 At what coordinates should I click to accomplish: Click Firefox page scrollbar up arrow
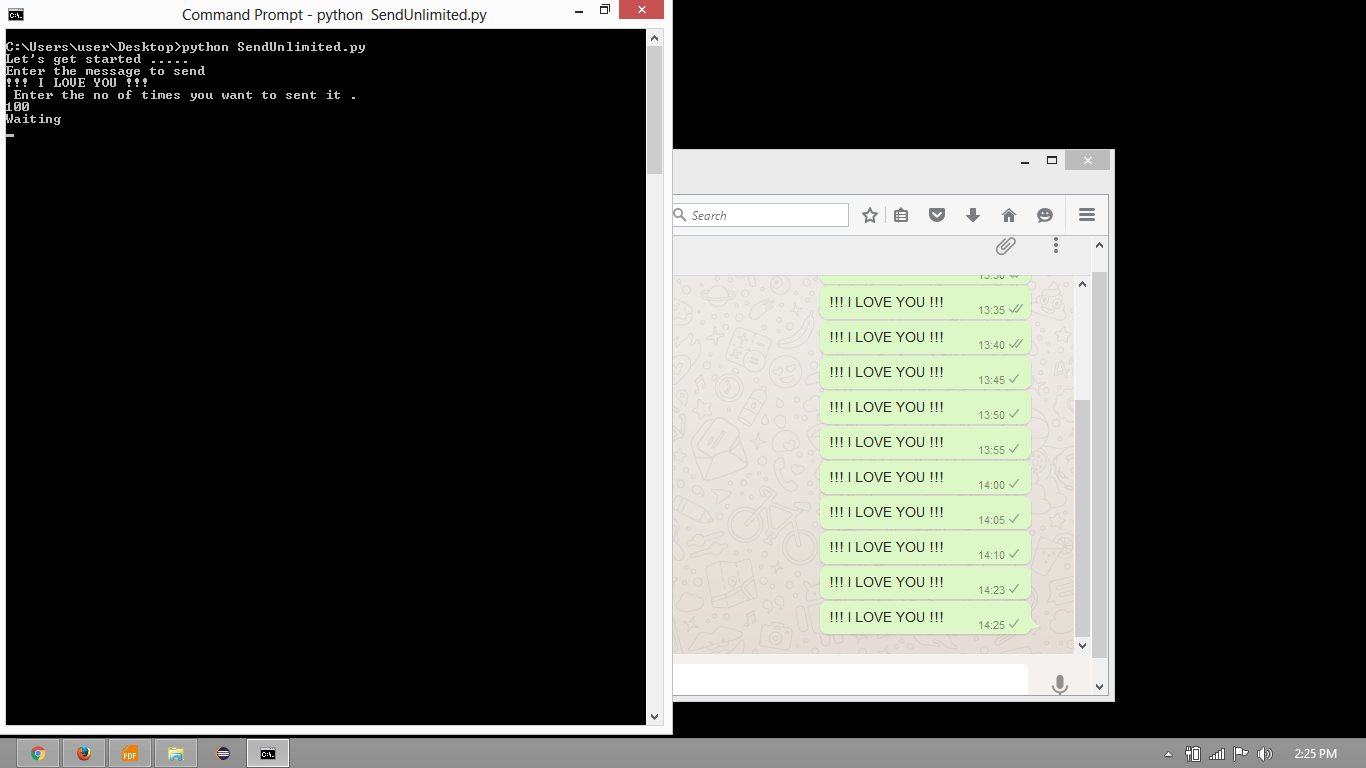pyautogui.click(x=1100, y=245)
